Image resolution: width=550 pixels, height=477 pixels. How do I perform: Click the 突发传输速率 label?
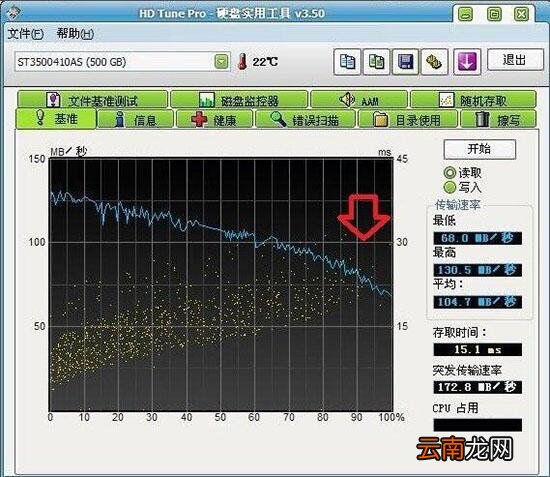(467, 370)
